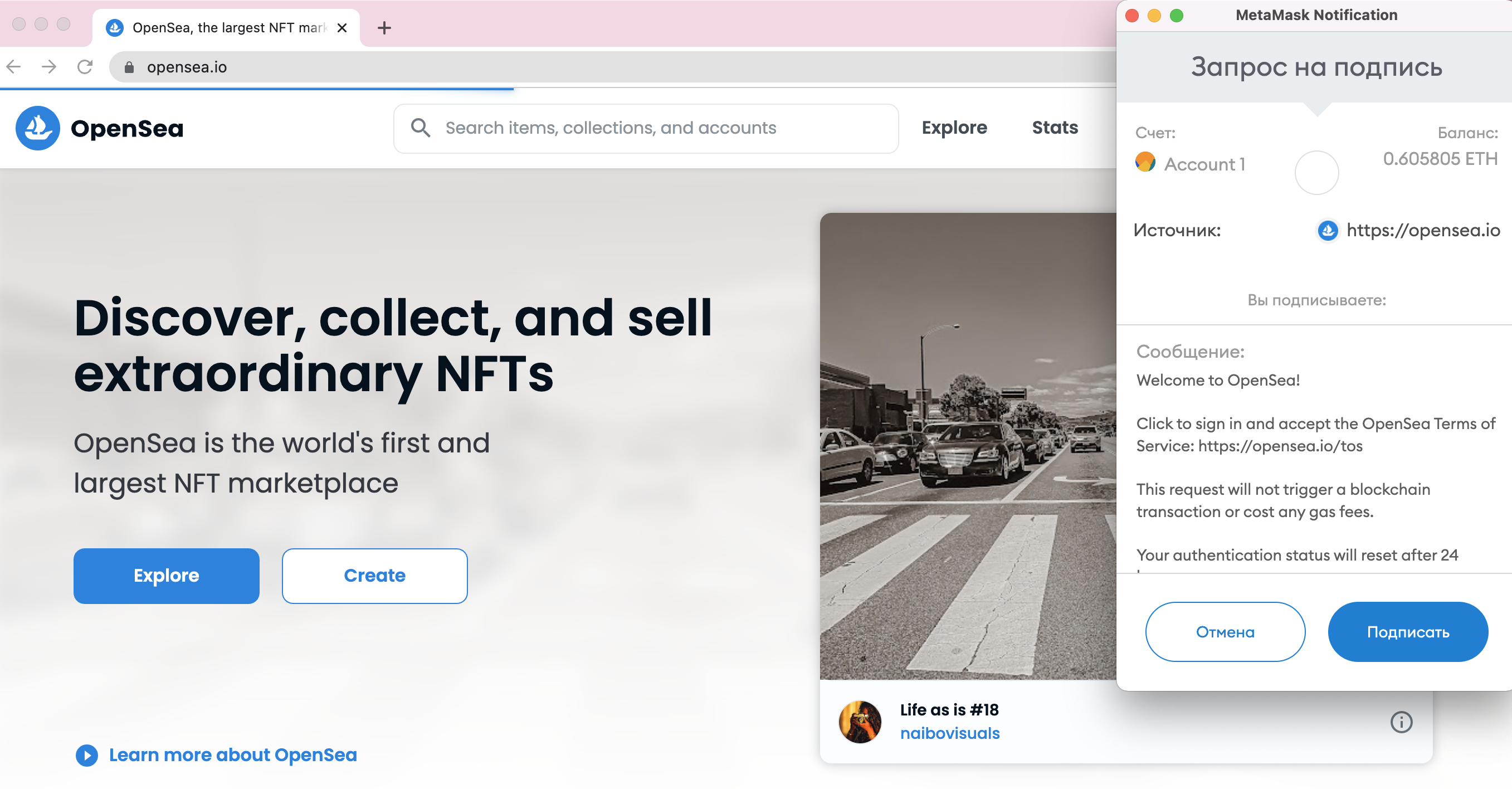1512x789 pixels.
Task: Click the Create button in hero
Action: [374, 575]
